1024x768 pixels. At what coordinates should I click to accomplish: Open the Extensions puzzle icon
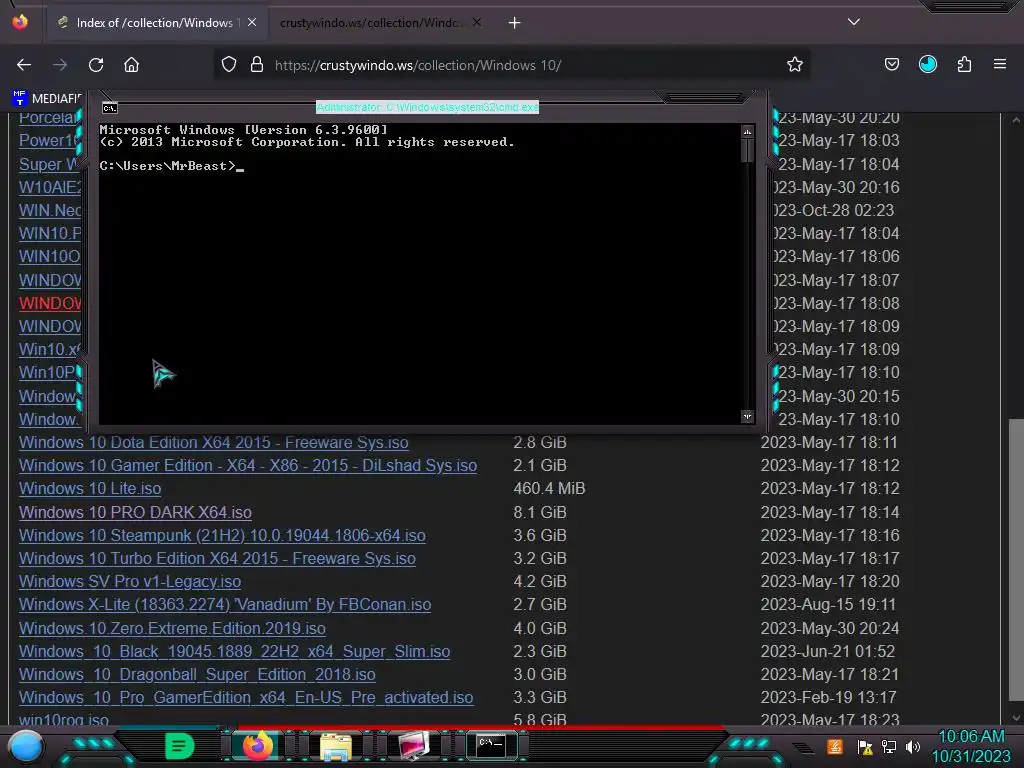(x=964, y=65)
